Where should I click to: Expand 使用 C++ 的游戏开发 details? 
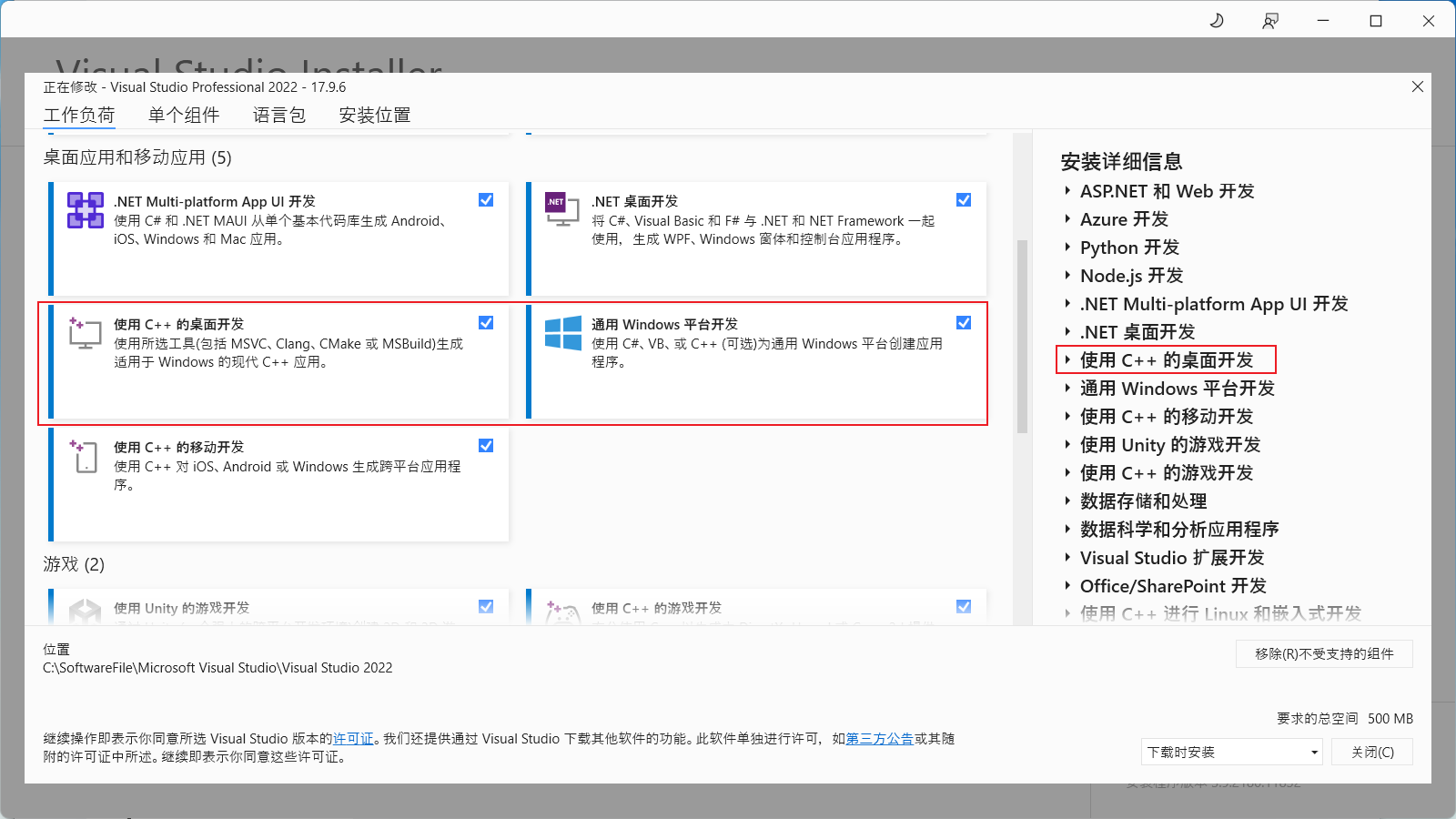[1067, 473]
